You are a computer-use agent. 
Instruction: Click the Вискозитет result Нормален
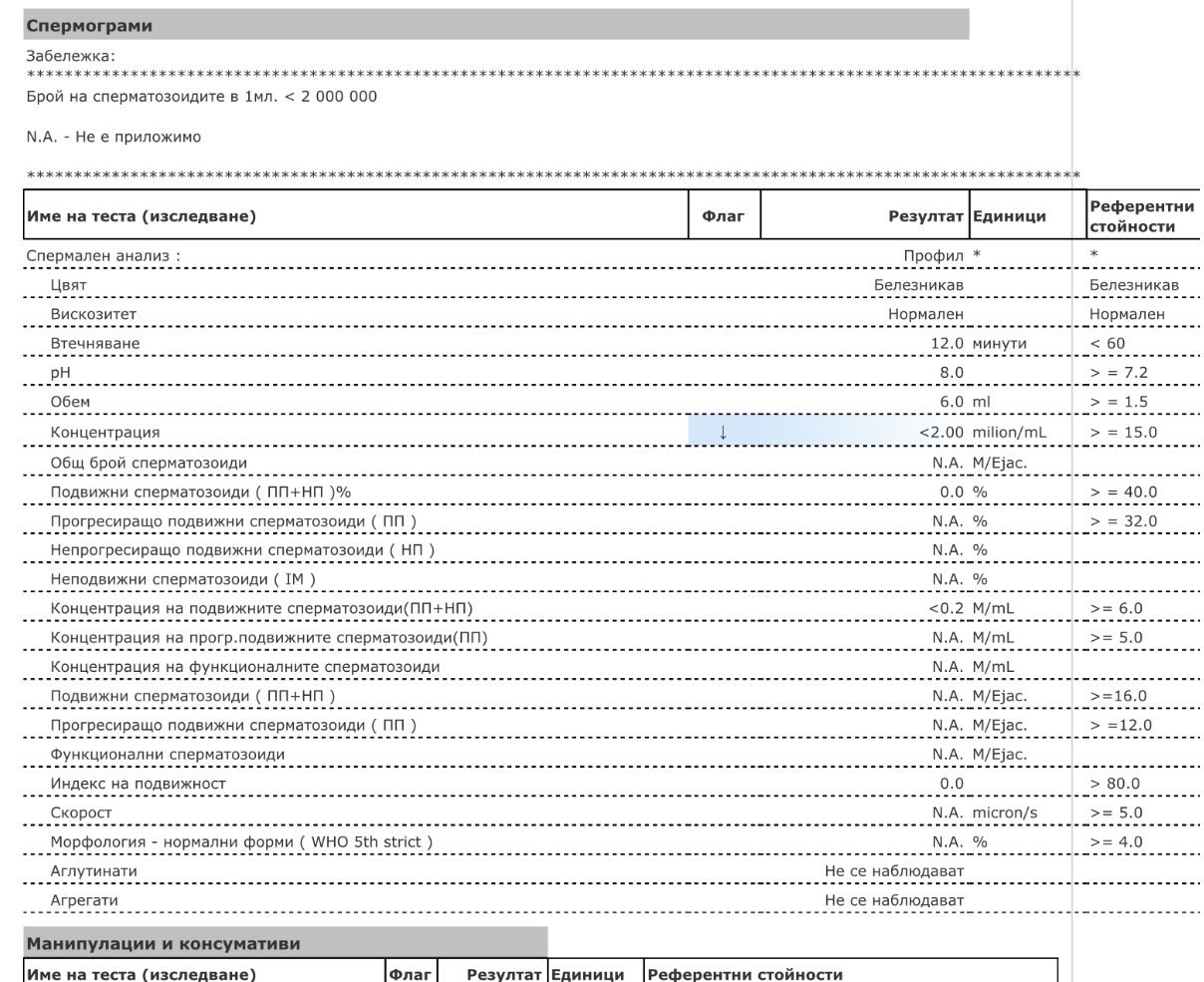point(926,314)
